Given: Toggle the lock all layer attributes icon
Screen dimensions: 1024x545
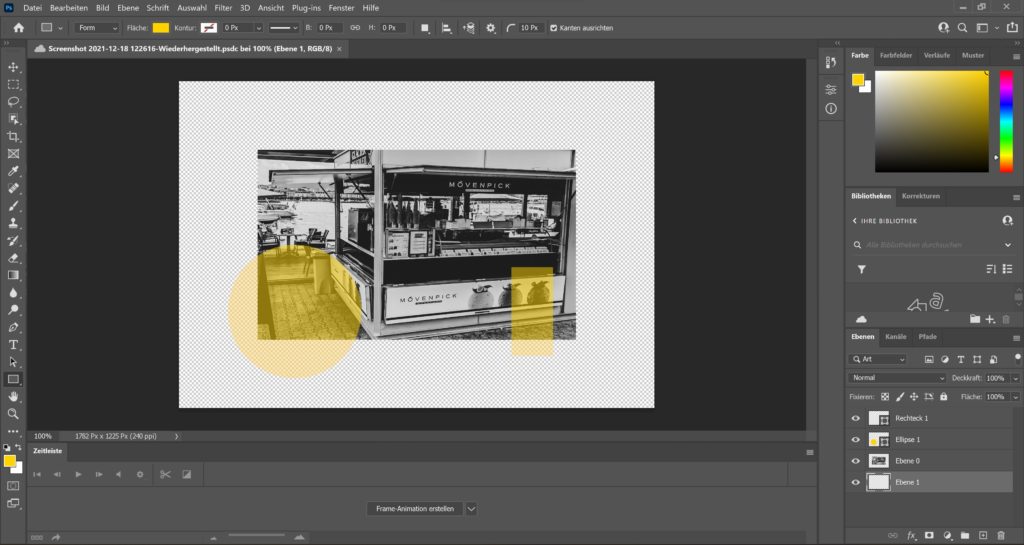Looking at the screenshot, I should (944, 397).
